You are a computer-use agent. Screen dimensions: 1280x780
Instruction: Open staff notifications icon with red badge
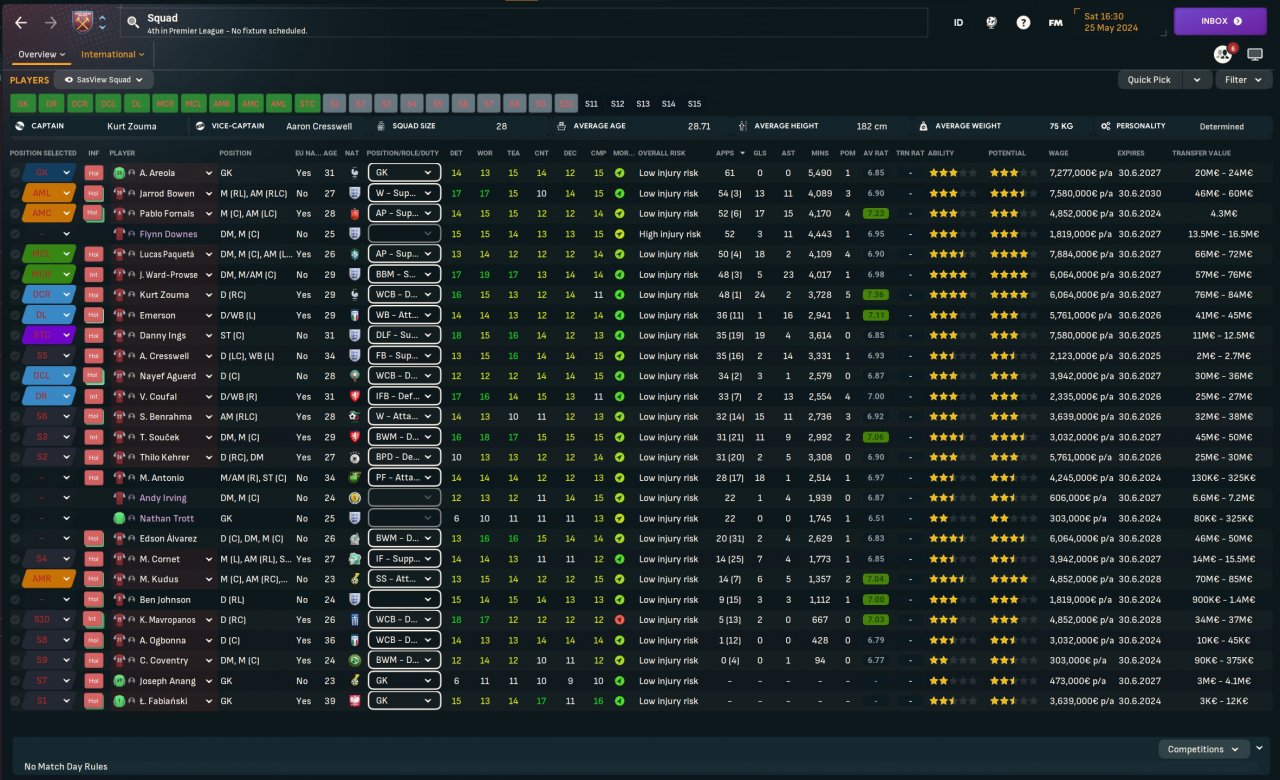(1223, 54)
